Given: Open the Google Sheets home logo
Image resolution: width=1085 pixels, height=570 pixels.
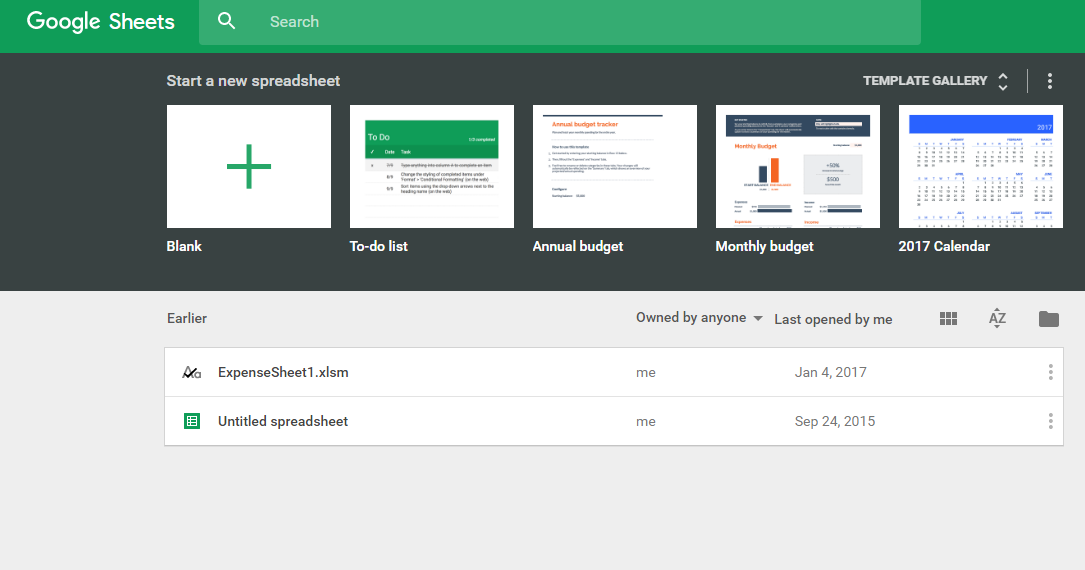Looking at the screenshot, I should point(100,21).
